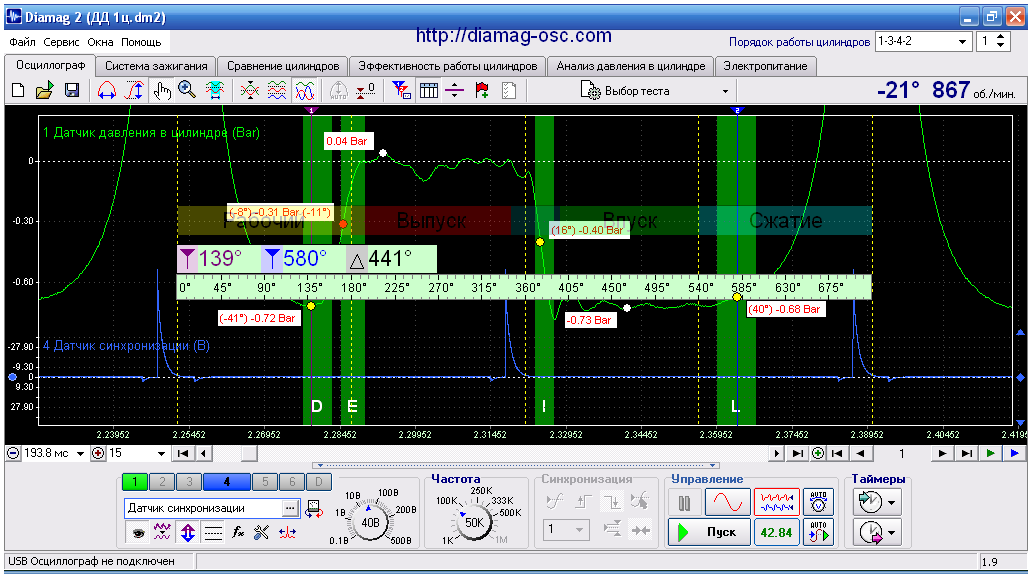
Task: Open the Помощь menu
Action: coord(141,42)
